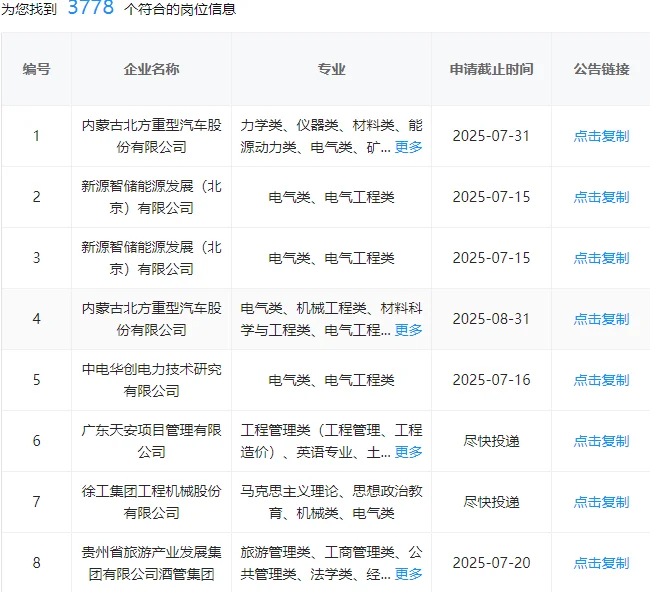Copy announcement link for row 8
Image resolution: width=650 pixels, height=592 pixels.
click(601, 563)
